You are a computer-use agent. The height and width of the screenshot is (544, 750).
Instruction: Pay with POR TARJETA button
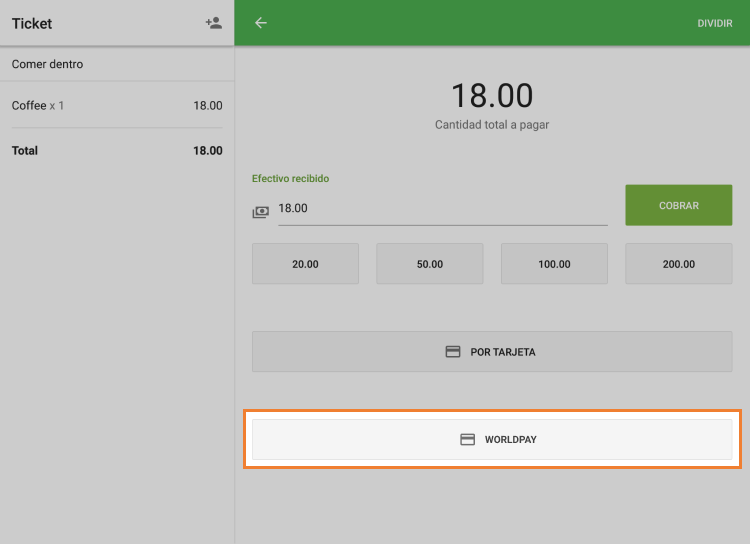[492, 352]
